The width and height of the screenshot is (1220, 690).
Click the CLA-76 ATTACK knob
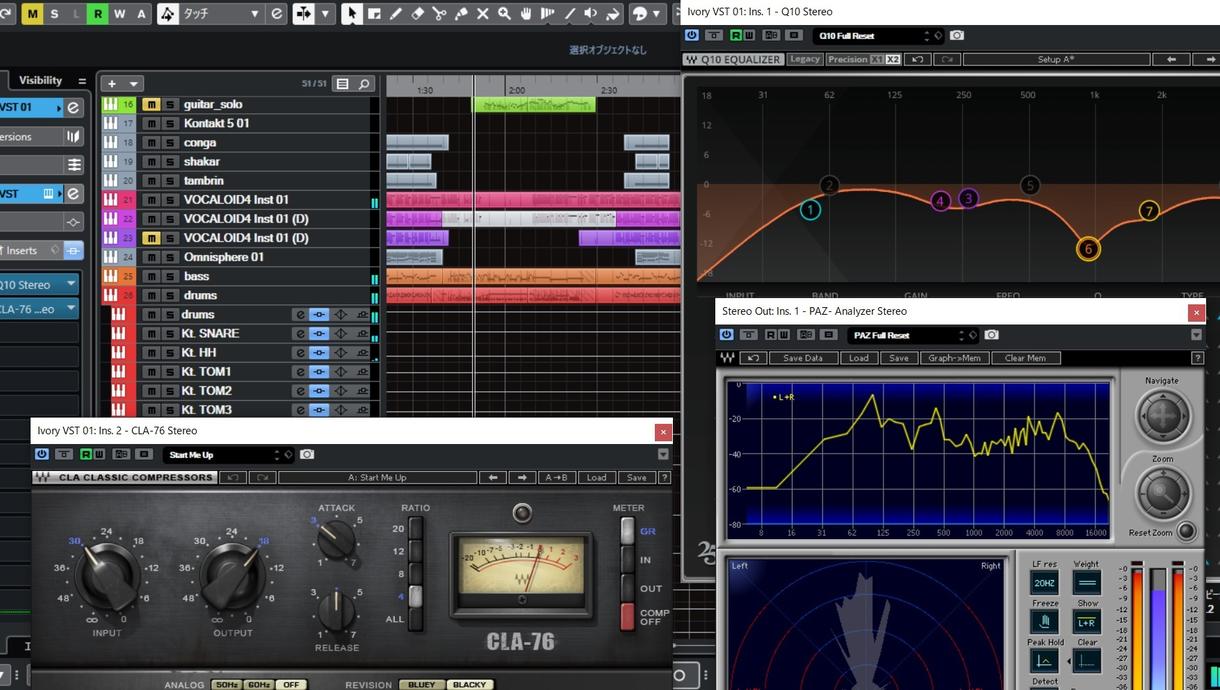point(337,540)
